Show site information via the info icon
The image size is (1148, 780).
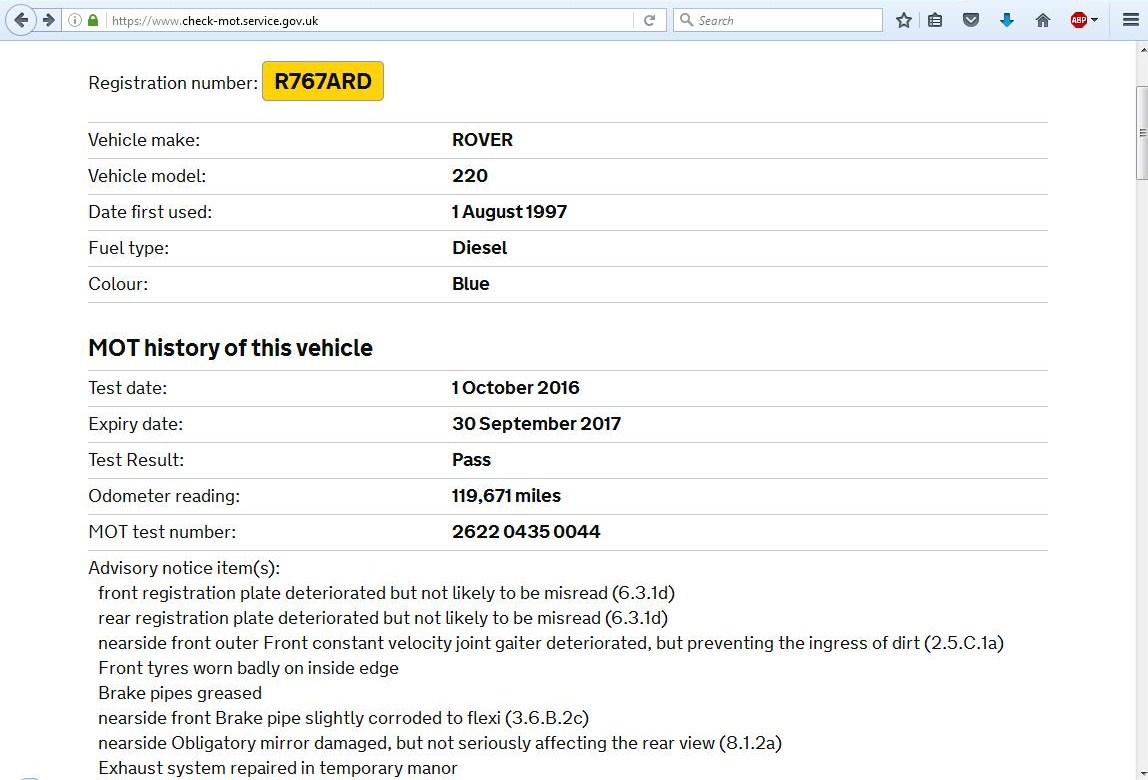(75, 21)
